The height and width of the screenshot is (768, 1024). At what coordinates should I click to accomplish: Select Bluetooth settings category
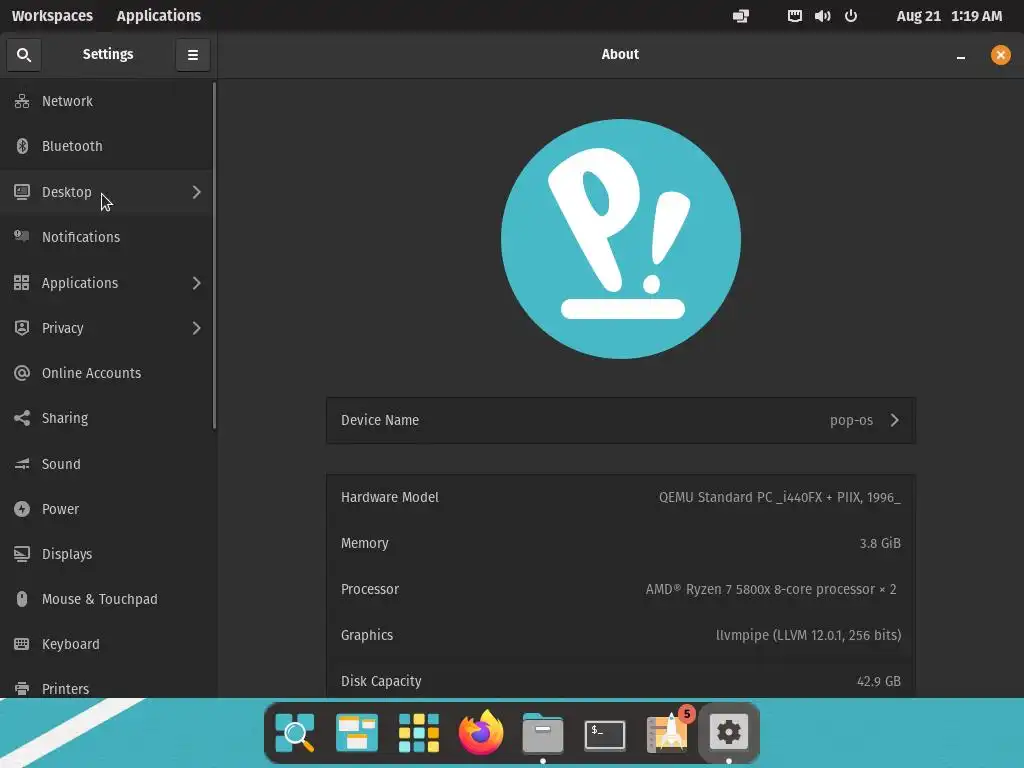coord(106,146)
